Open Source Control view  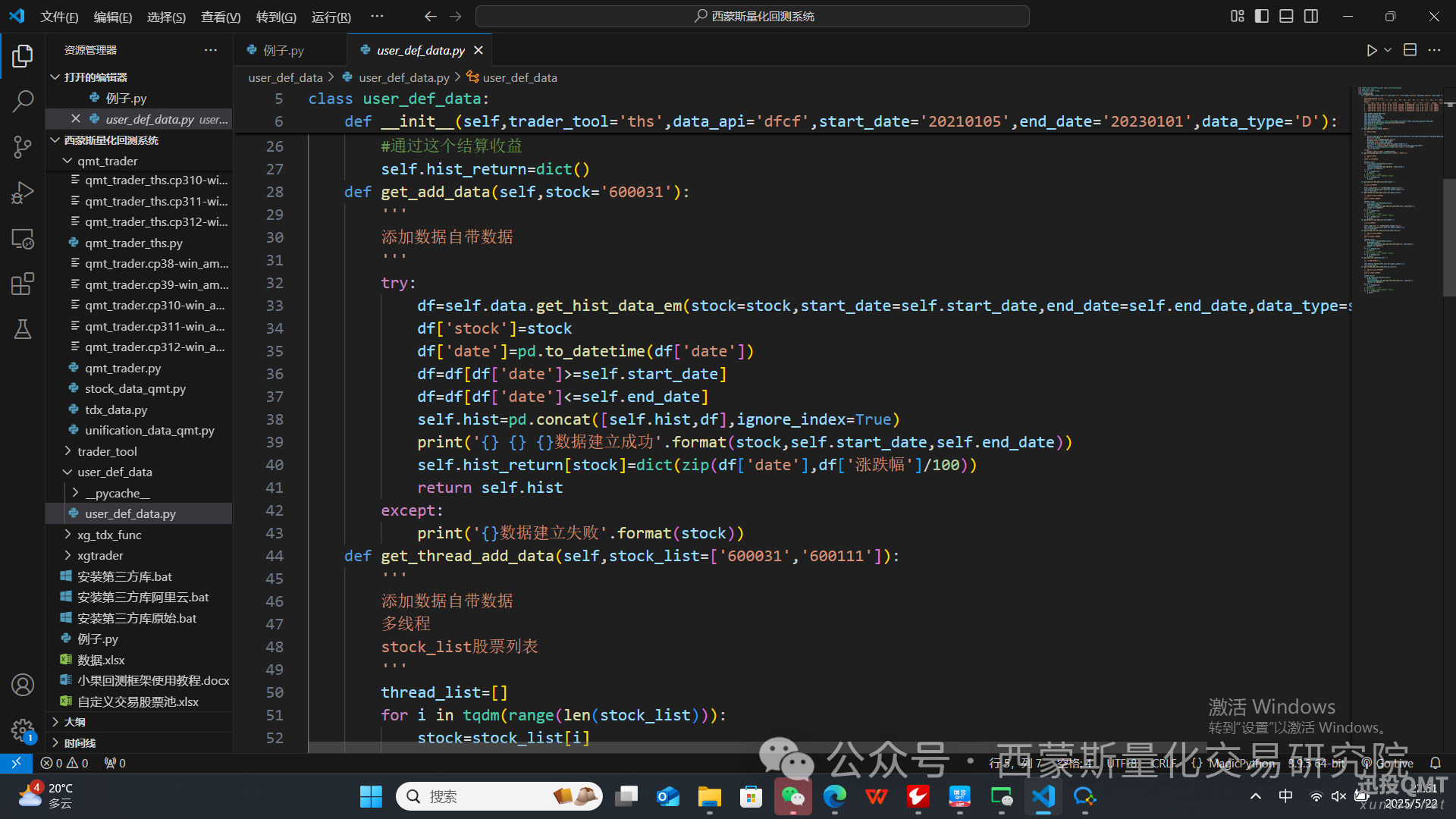coord(23,146)
